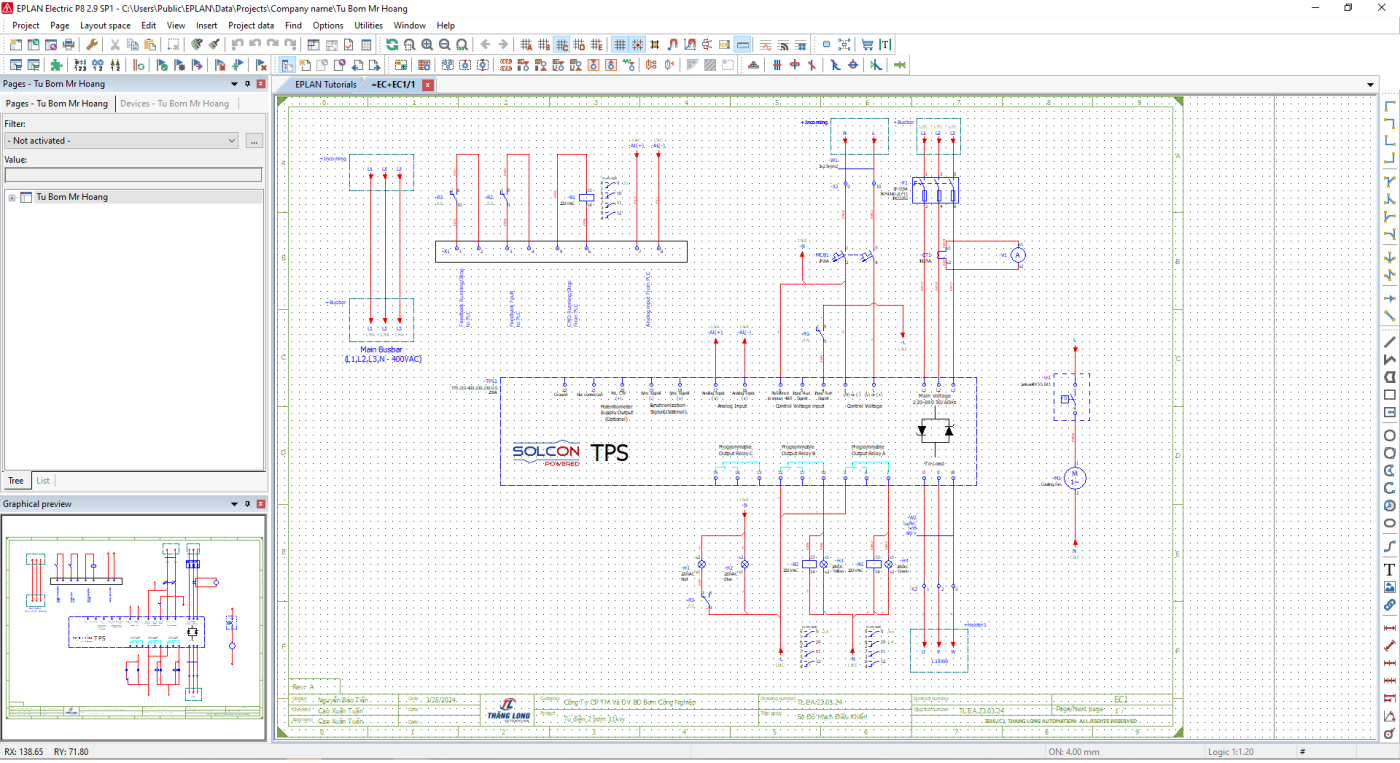Open the Project data menu
Image resolution: width=1400 pixels, height=763 pixels.
[251, 25]
